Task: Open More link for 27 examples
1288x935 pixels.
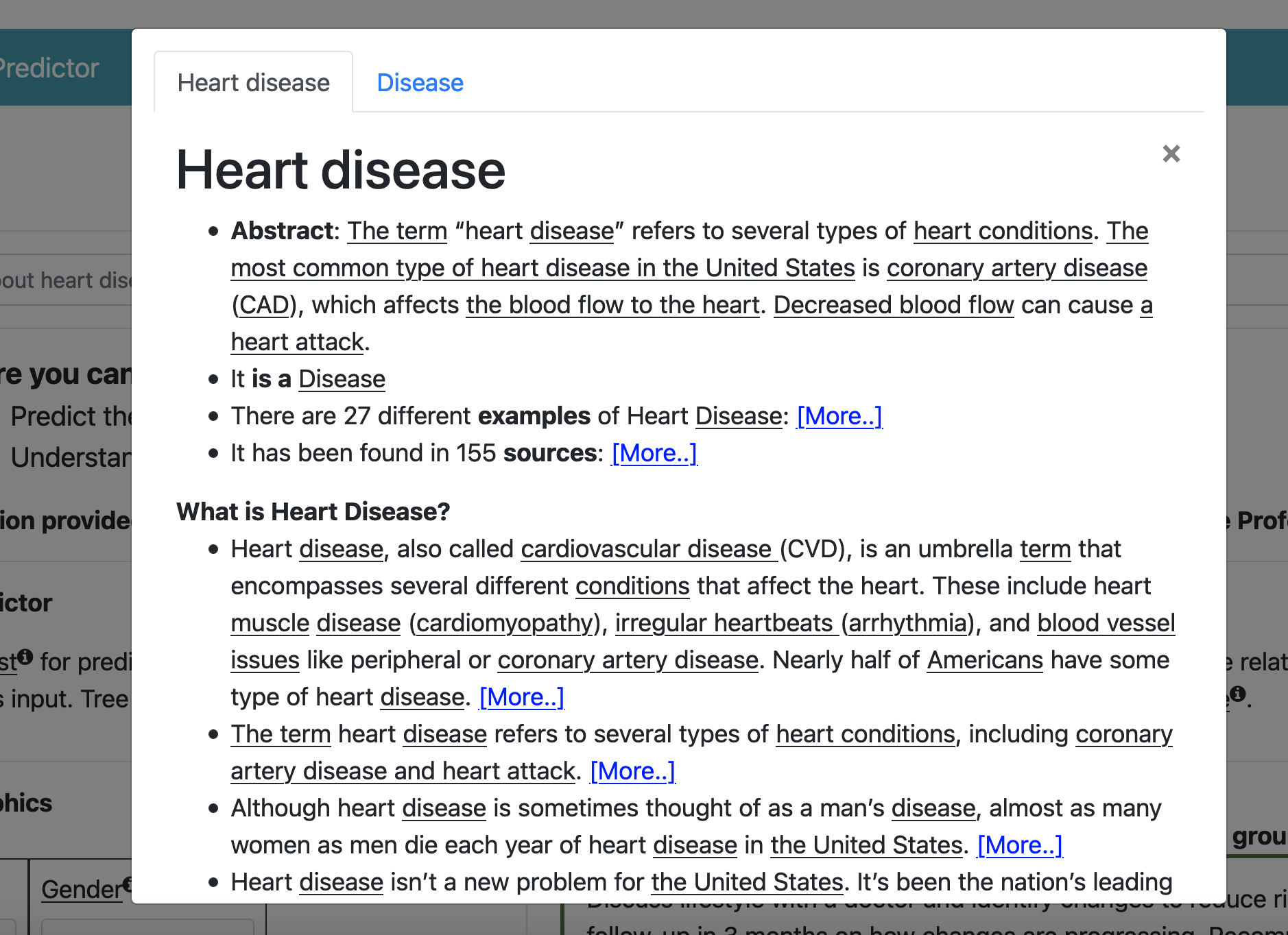Action: (x=839, y=416)
